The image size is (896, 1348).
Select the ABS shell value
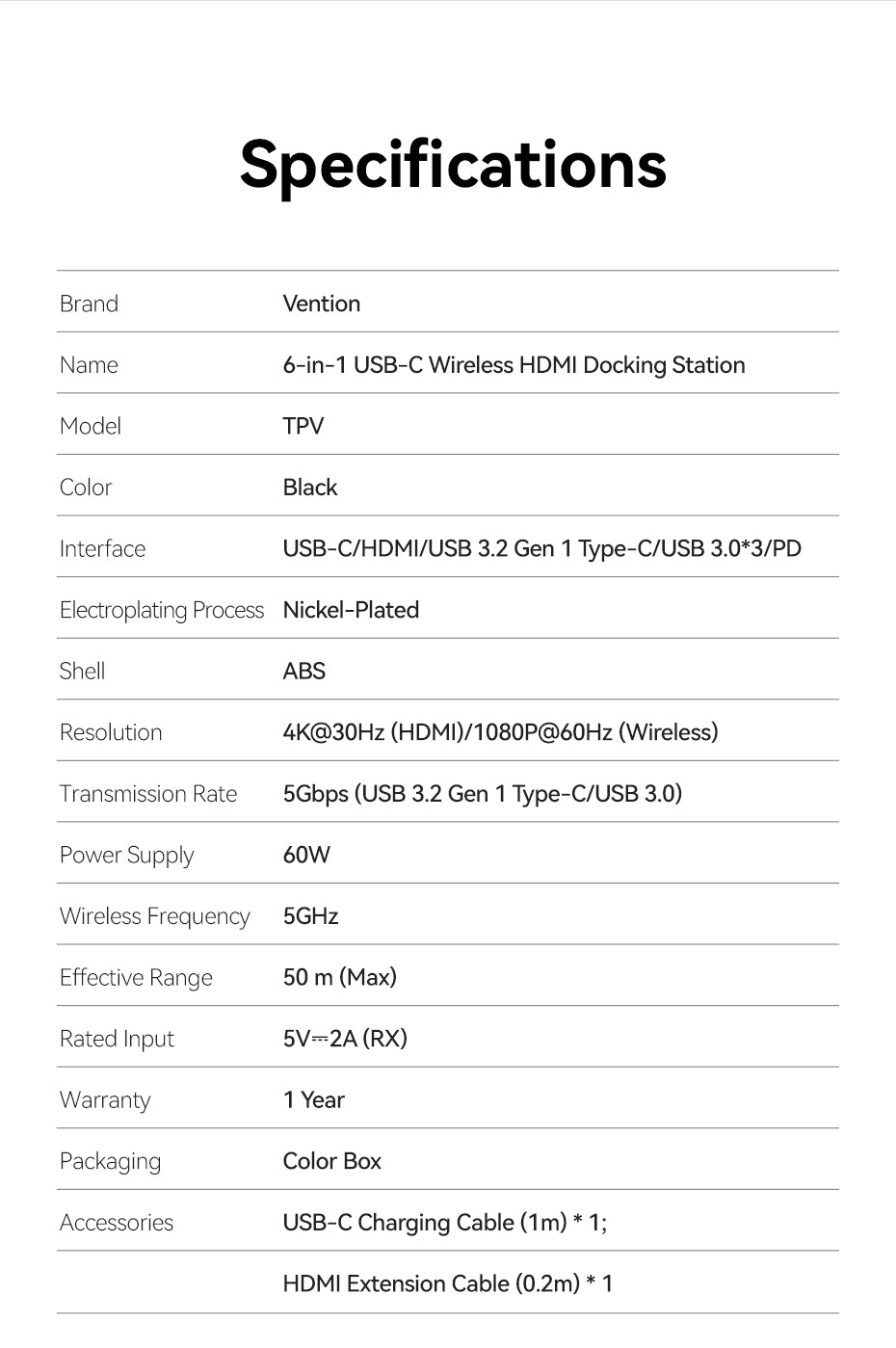pos(304,672)
